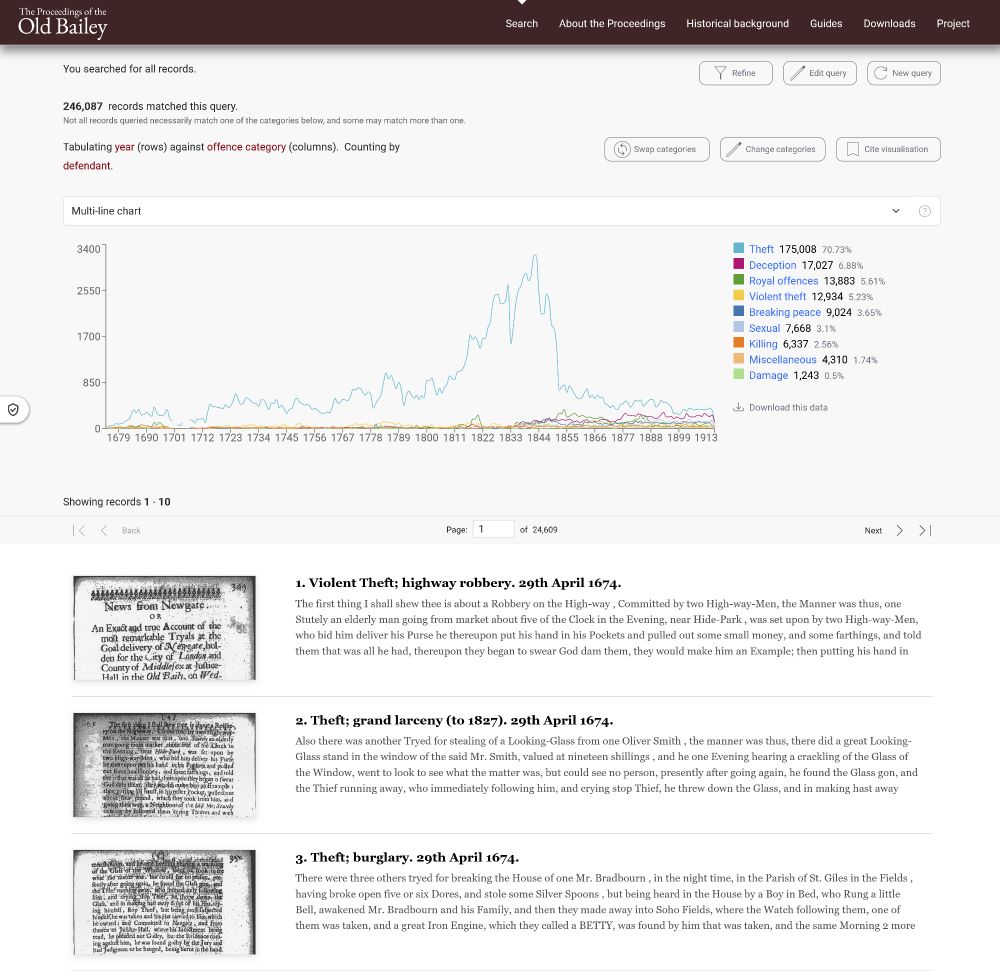Select Killing legend link

pyautogui.click(x=763, y=344)
